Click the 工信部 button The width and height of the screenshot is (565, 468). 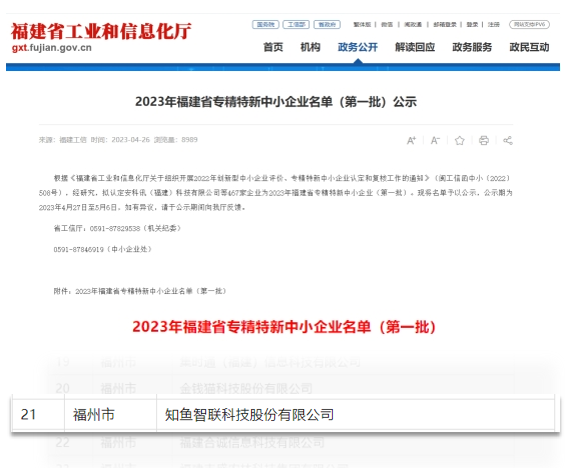[296, 24]
